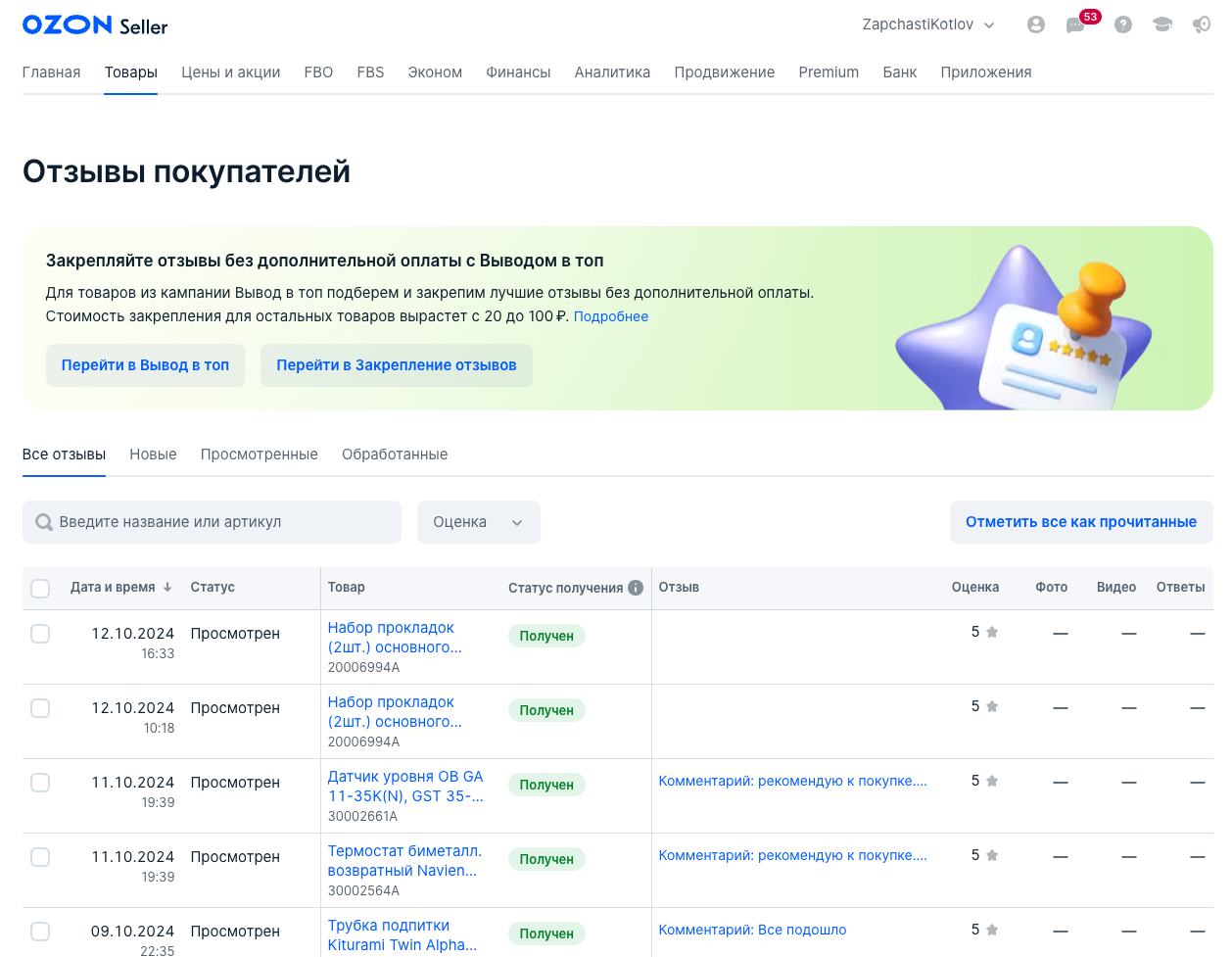Go to Главная menu item

(x=52, y=72)
